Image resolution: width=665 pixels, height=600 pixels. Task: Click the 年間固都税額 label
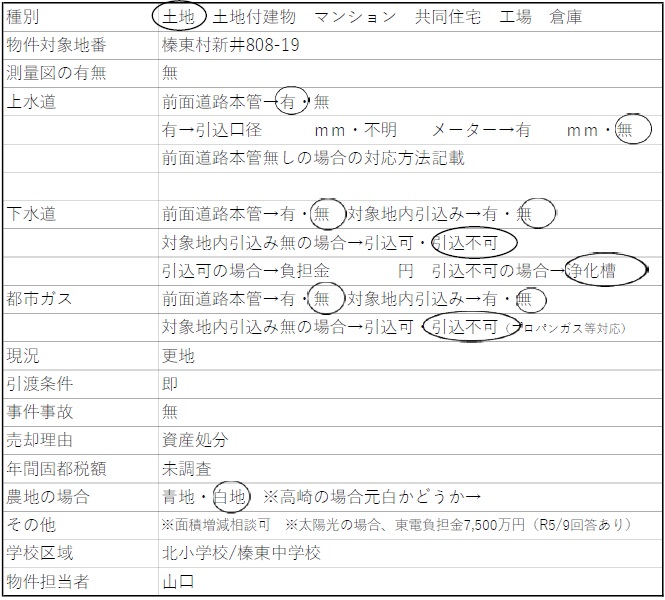pos(56,469)
